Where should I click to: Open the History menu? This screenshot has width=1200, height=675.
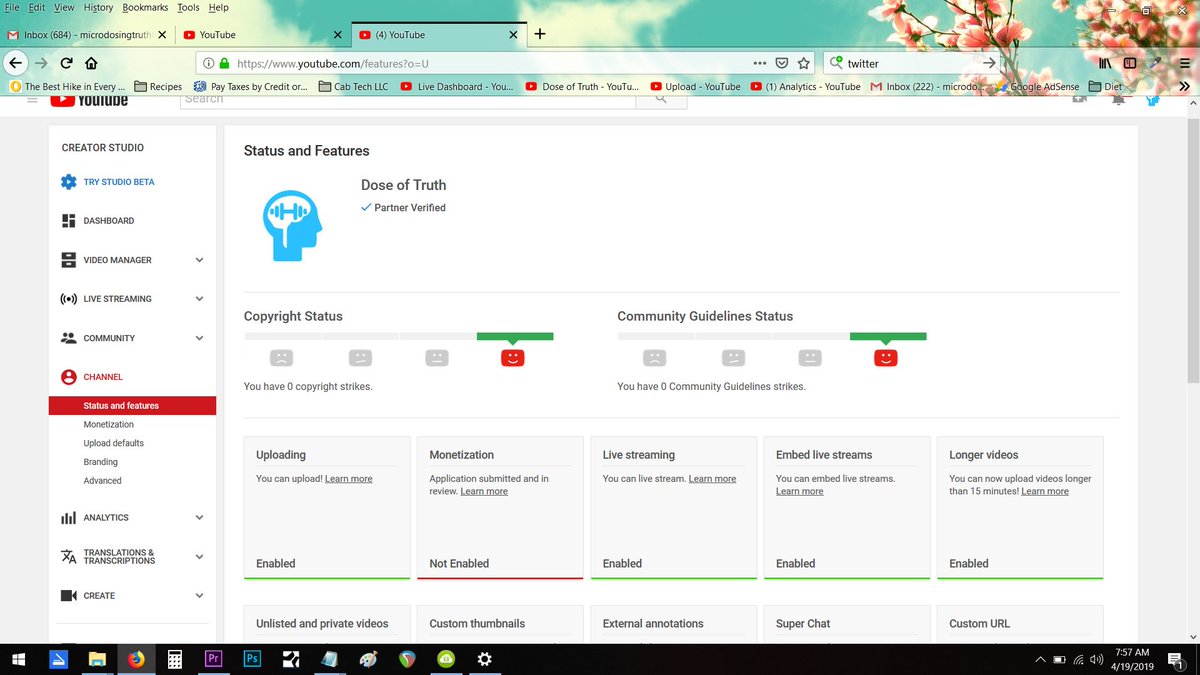pyautogui.click(x=98, y=7)
